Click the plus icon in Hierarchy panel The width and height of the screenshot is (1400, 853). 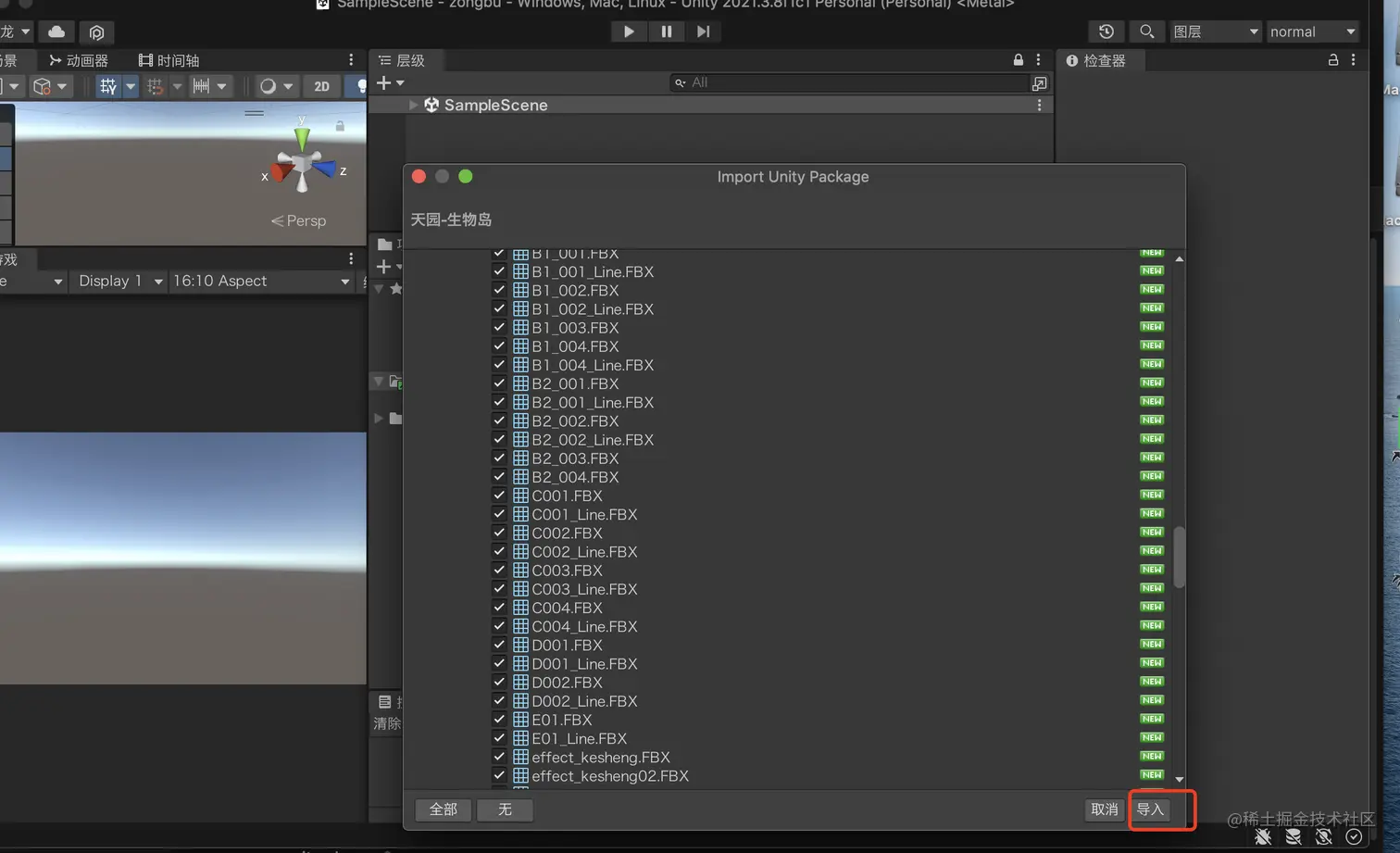[384, 82]
